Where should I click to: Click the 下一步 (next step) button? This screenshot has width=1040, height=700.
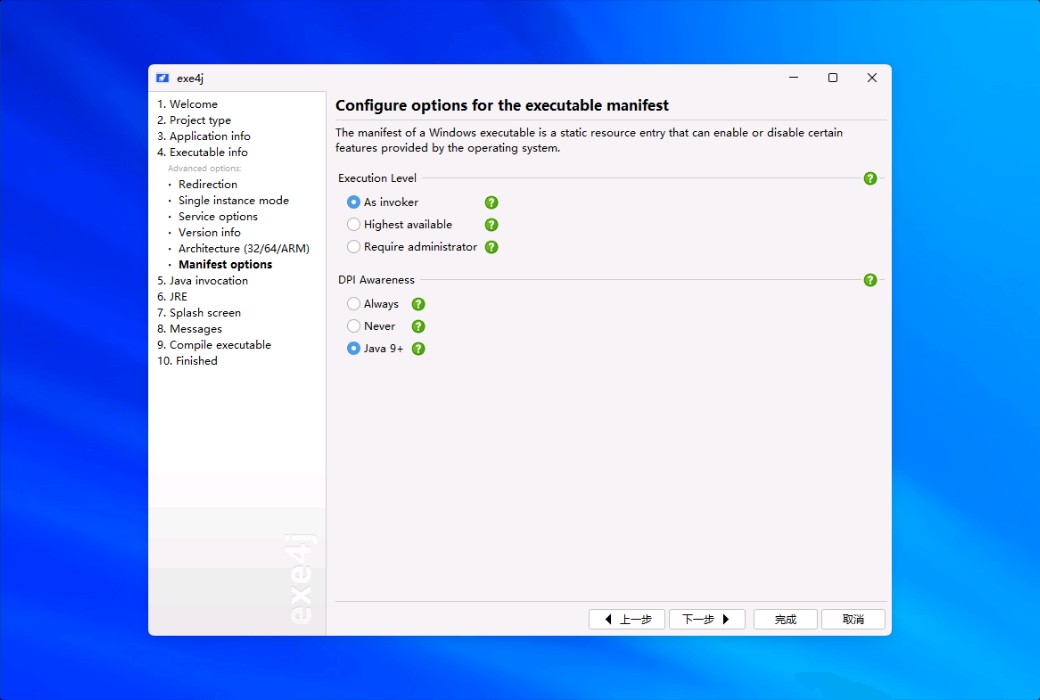[707, 619]
